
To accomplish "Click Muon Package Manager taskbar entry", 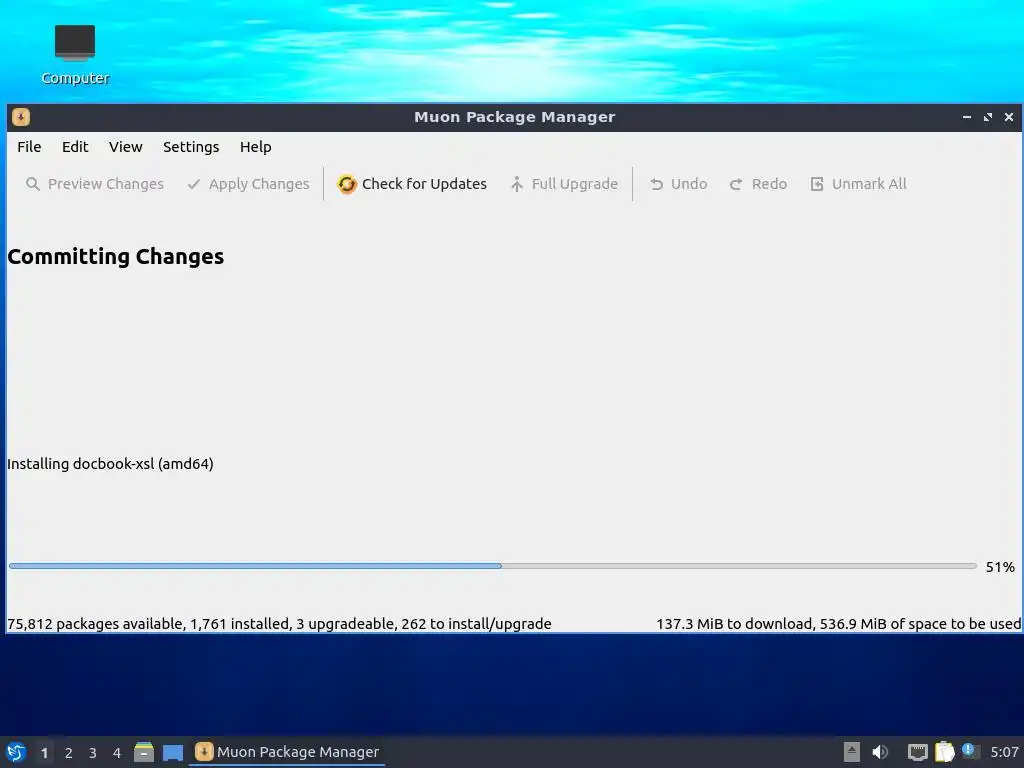I will pos(287,752).
